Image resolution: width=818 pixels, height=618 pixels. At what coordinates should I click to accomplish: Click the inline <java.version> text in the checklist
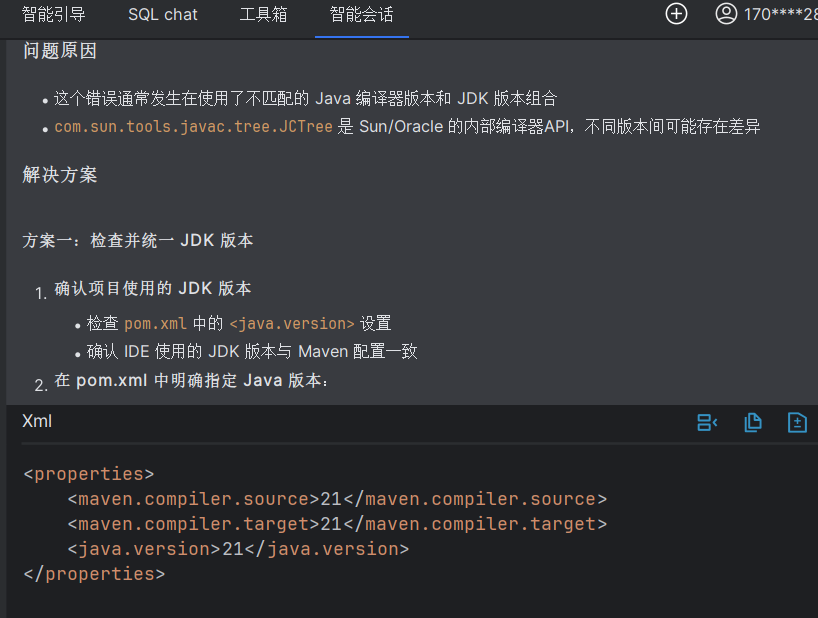click(x=291, y=324)
